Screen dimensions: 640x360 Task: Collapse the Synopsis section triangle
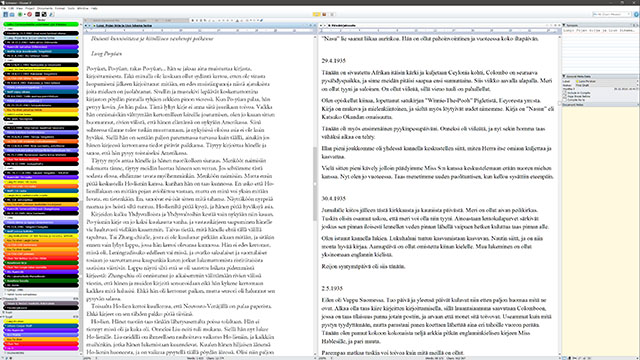[564, 25]
